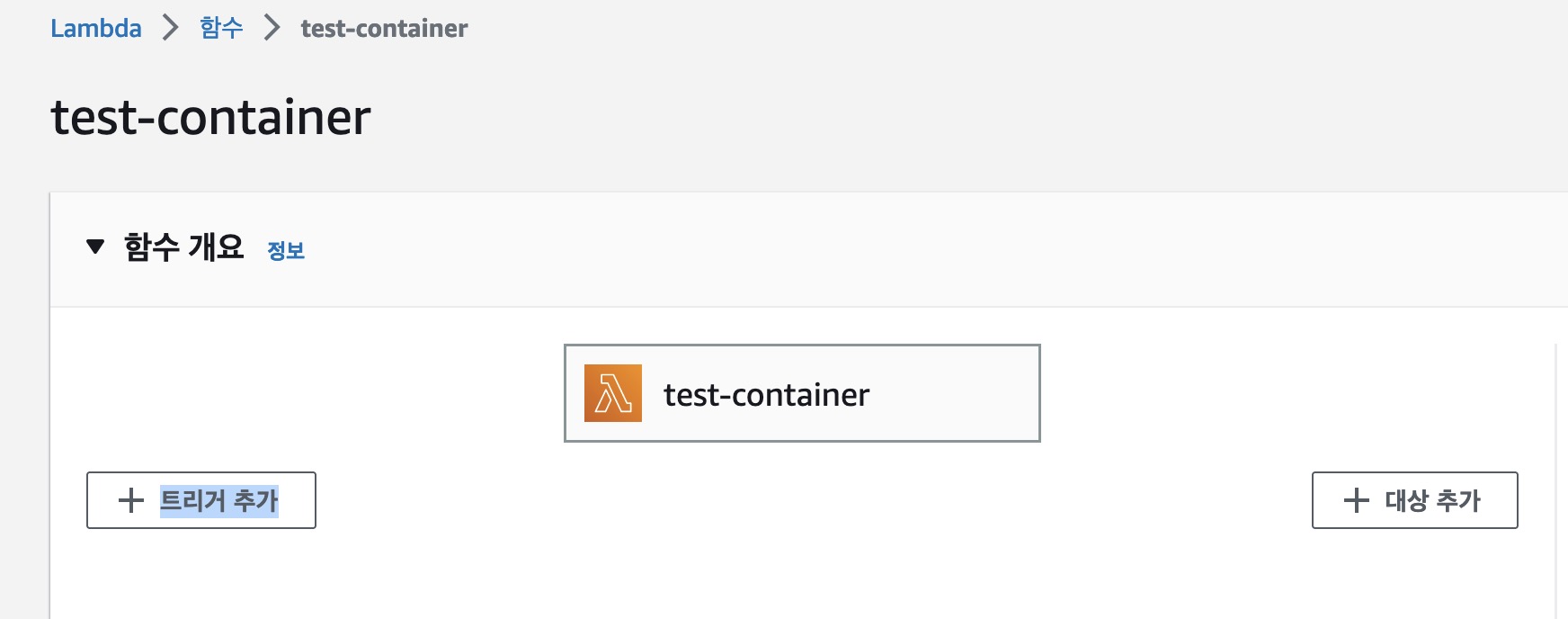The height and width of the screenshot is (619, 1568).
Task: Click test-container text in the designer box
Action: [x=766, y=394]
